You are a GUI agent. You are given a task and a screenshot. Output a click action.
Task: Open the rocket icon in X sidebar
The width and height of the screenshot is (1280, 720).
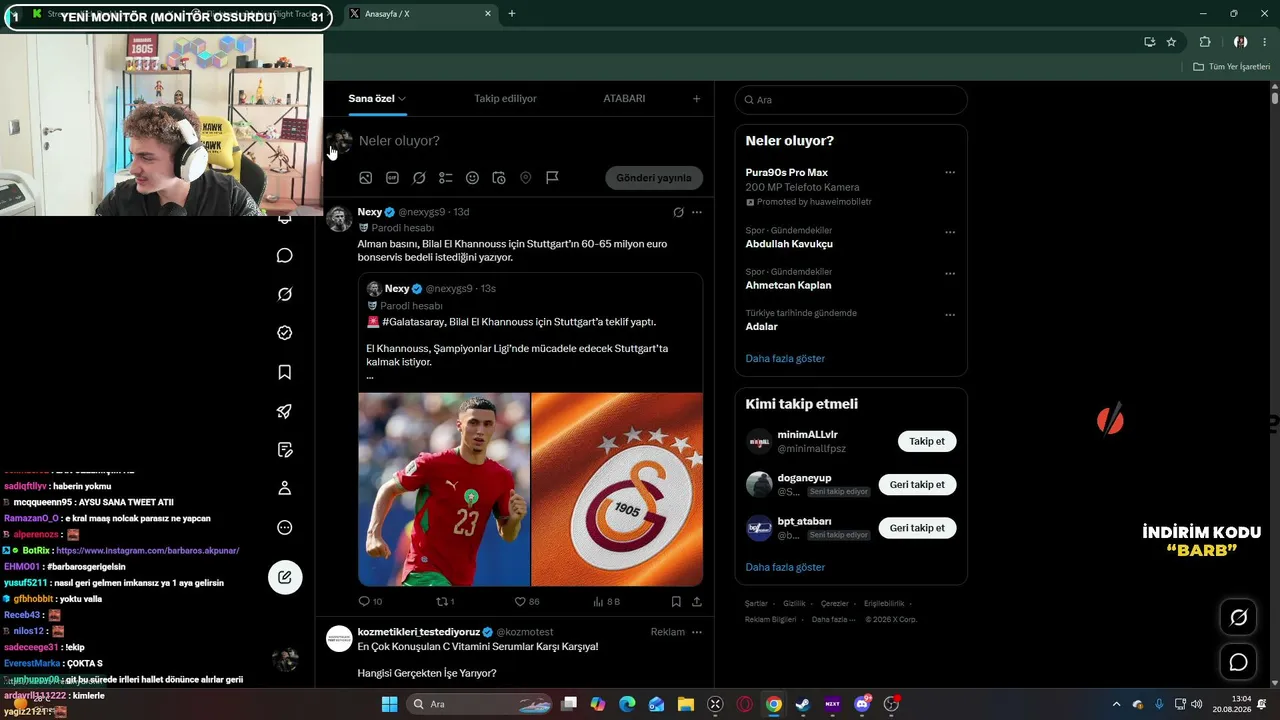click(285, 411)
